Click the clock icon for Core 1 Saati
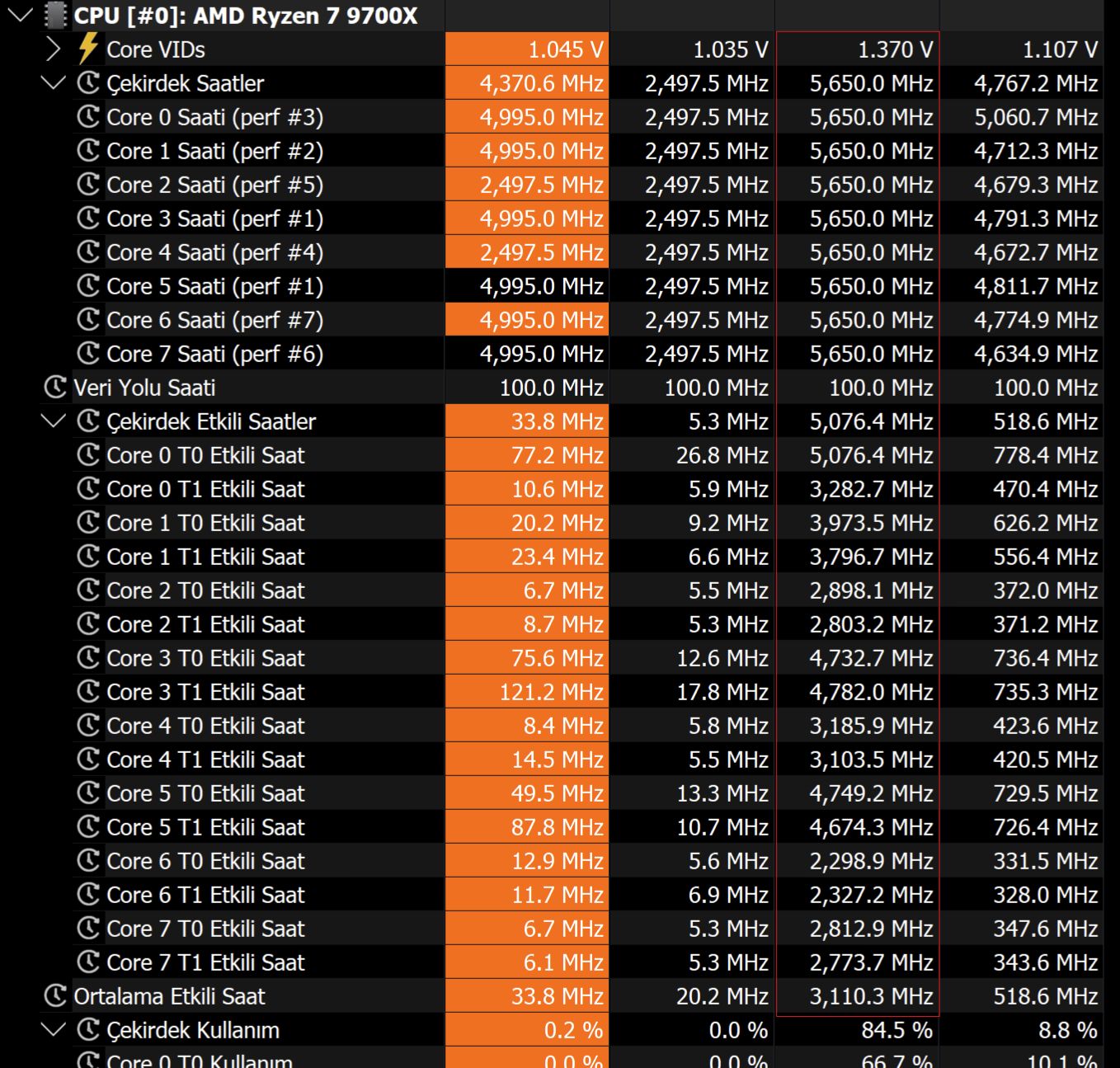 [x=88, y=150]
